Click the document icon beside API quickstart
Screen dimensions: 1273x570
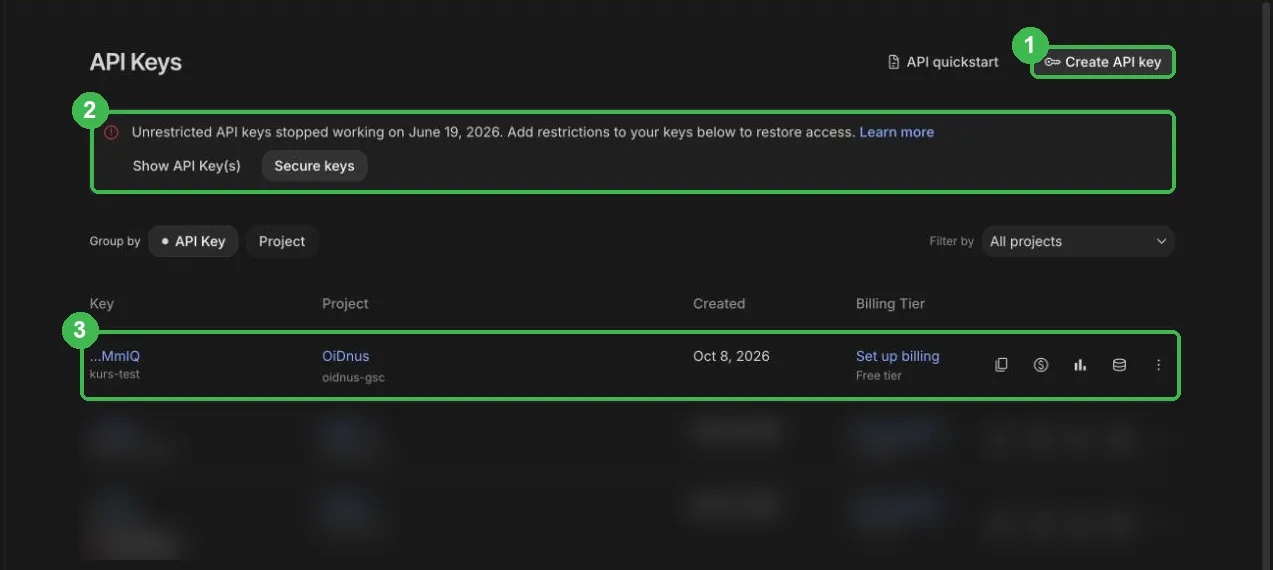tap(894, 62)
